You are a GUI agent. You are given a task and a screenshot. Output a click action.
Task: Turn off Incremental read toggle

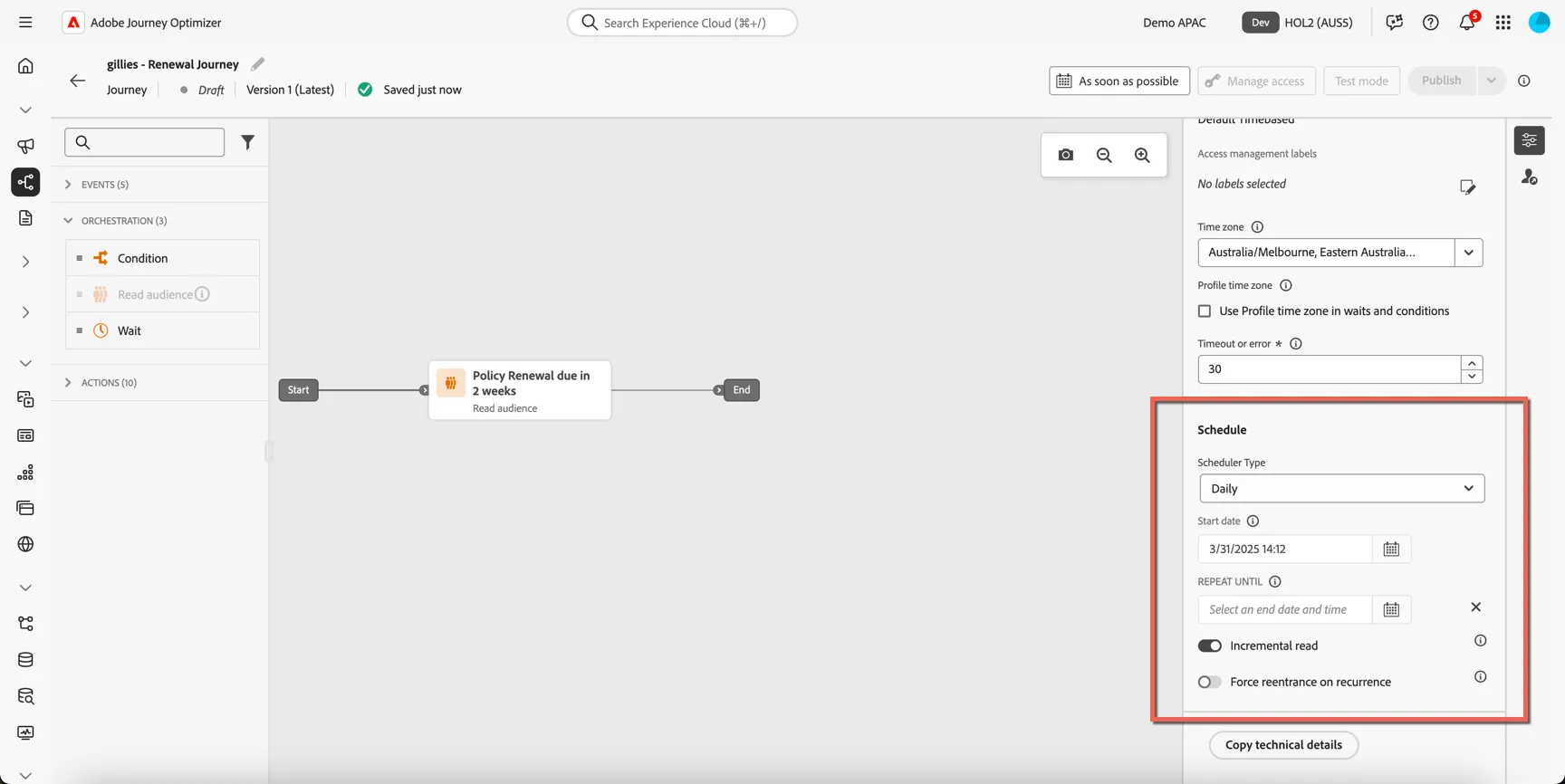tap(1210, 645)
